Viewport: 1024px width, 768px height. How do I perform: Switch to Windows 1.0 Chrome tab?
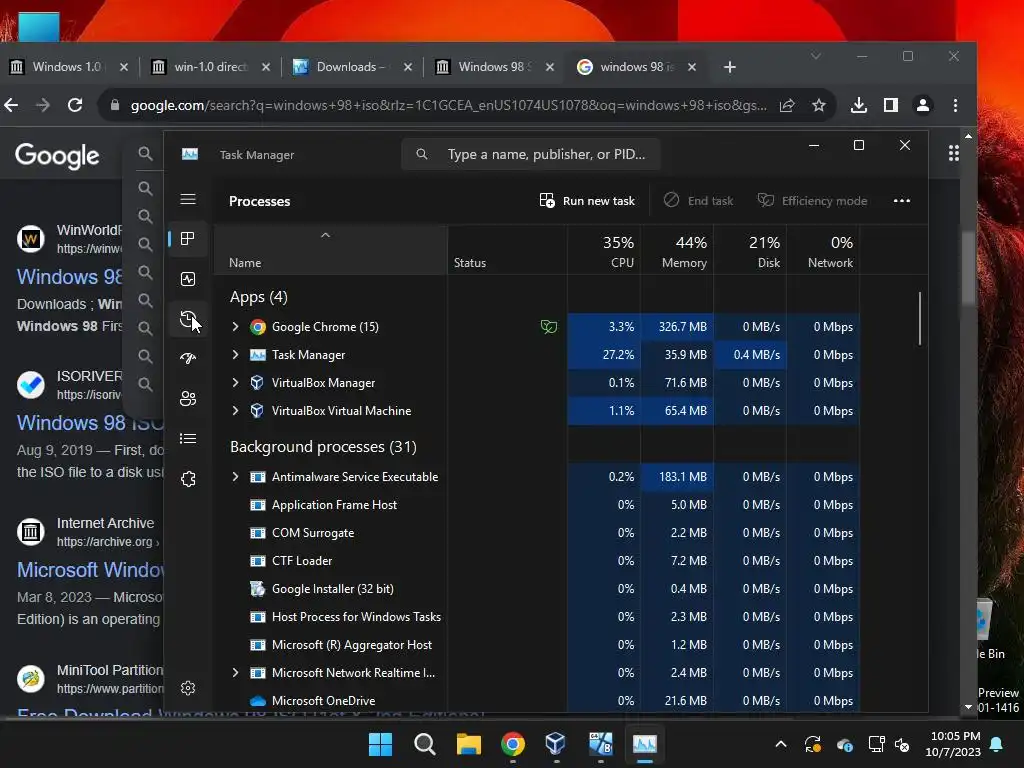[69, 67]
